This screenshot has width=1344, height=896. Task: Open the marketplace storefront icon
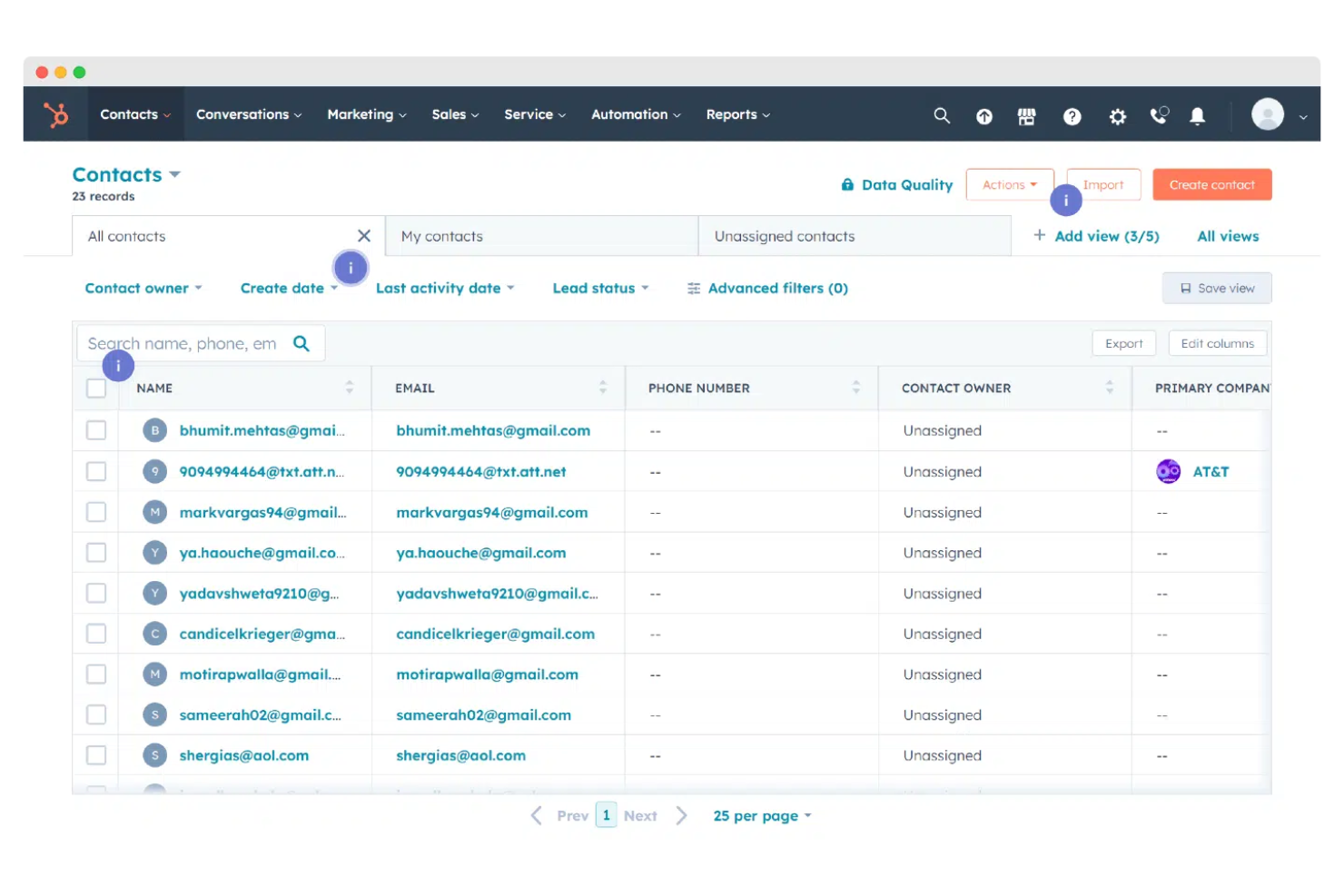coord(1026,116)
